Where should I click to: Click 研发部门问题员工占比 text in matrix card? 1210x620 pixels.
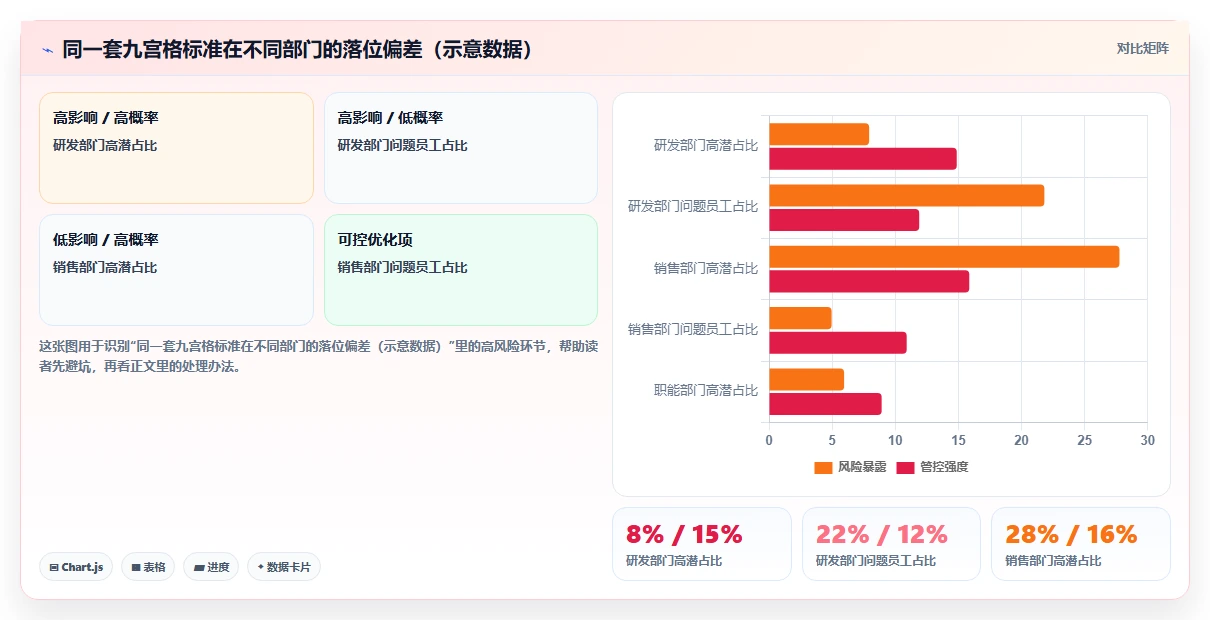tap(403, 146)
